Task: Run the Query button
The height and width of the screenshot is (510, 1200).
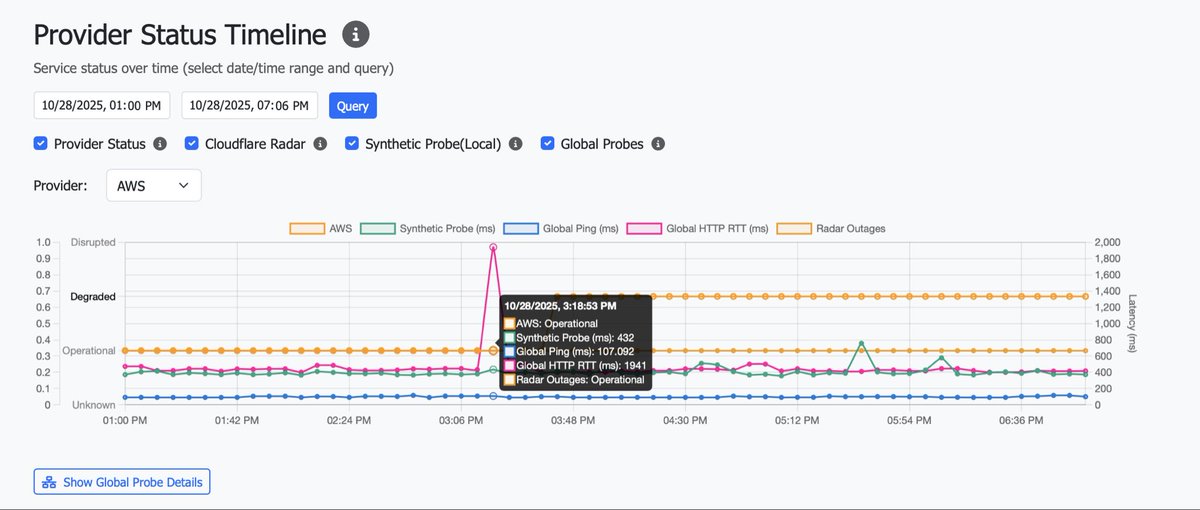Action: (352, 105)
